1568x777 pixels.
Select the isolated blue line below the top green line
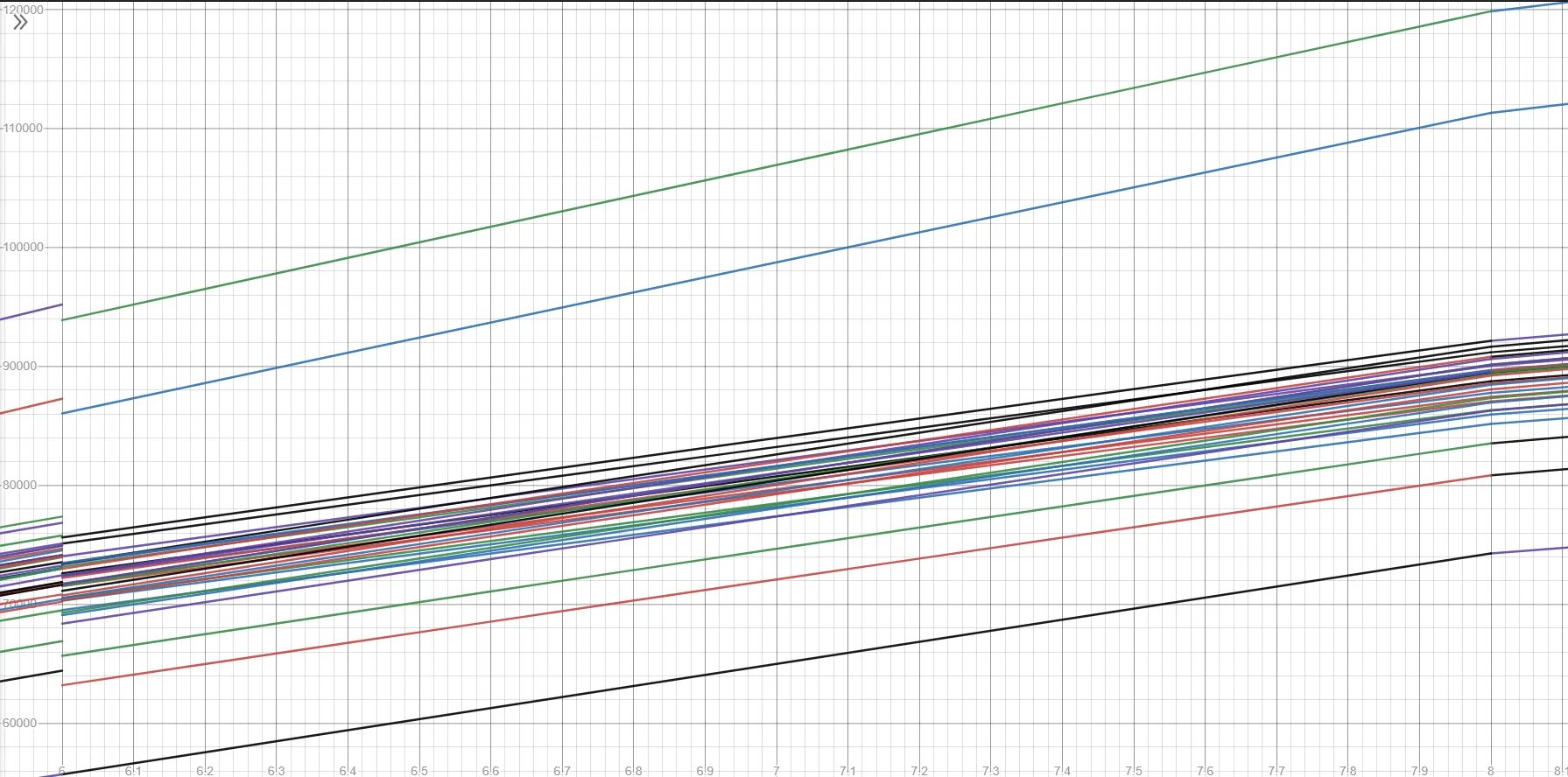click(x=776, y=262)
